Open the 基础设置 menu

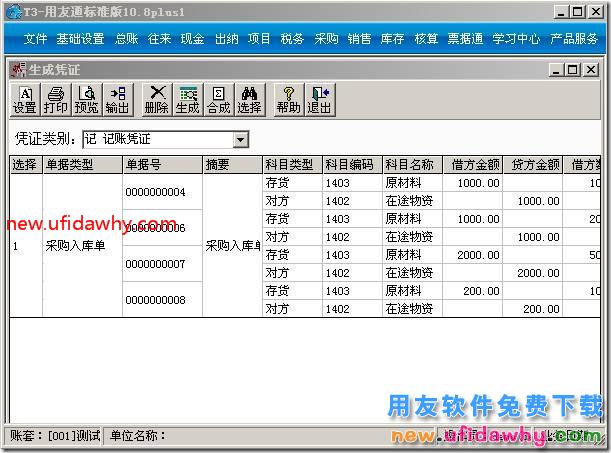[80, 39]
